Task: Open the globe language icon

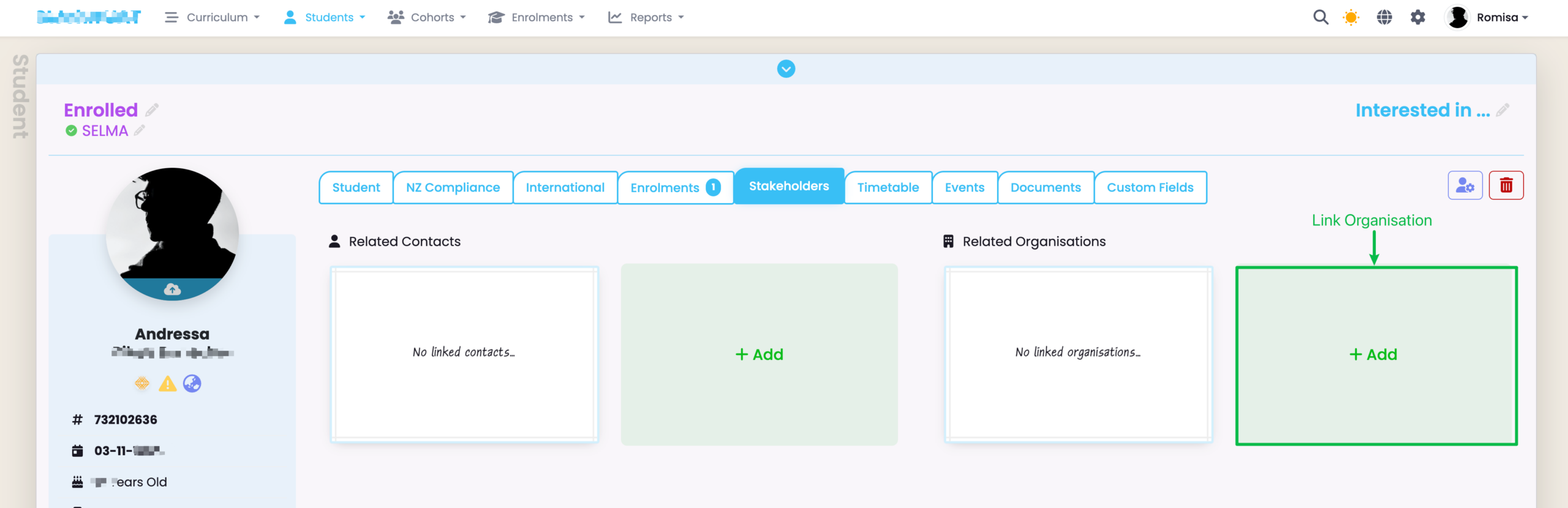Action: 1384,17
